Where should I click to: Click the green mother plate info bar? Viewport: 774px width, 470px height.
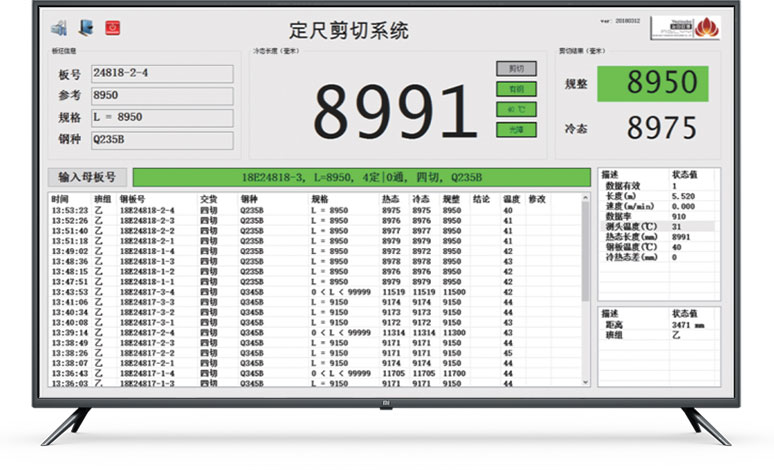[x=361, y=177]
